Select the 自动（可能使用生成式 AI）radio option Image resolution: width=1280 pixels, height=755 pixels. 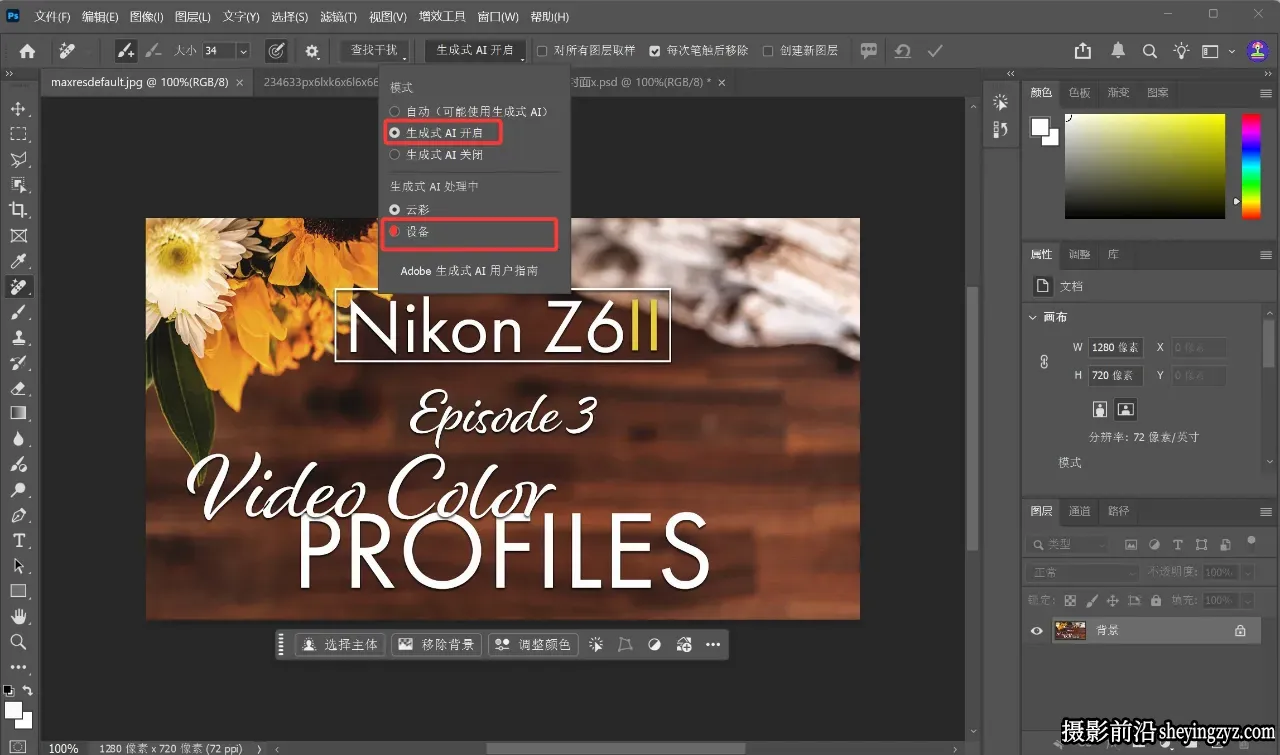coord(395,112)
